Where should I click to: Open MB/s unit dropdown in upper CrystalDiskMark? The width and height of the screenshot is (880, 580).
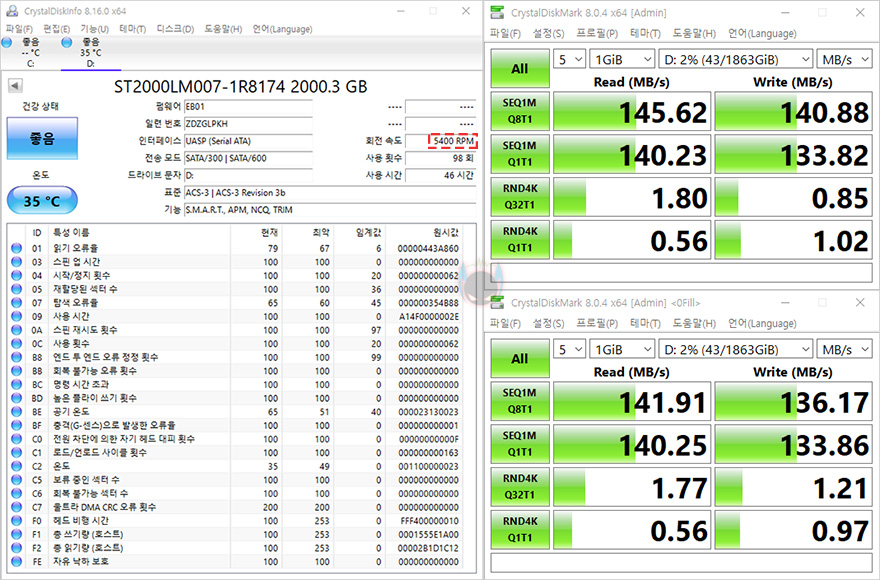(x=844, y=59)
